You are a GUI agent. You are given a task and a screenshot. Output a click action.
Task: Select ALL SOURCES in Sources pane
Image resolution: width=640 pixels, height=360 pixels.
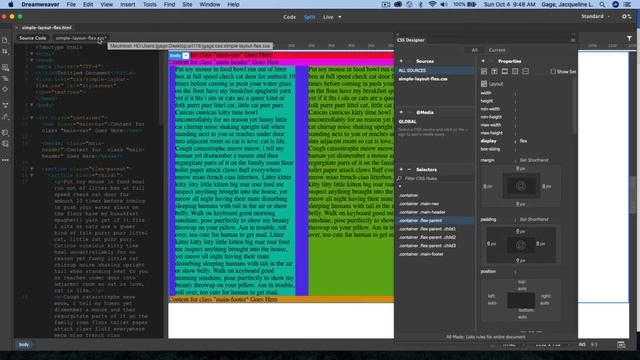pos(436,71)
